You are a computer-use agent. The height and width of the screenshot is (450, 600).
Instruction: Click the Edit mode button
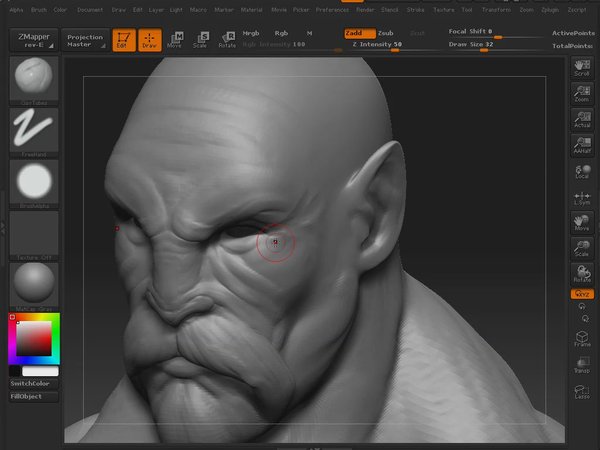(122, 40)
